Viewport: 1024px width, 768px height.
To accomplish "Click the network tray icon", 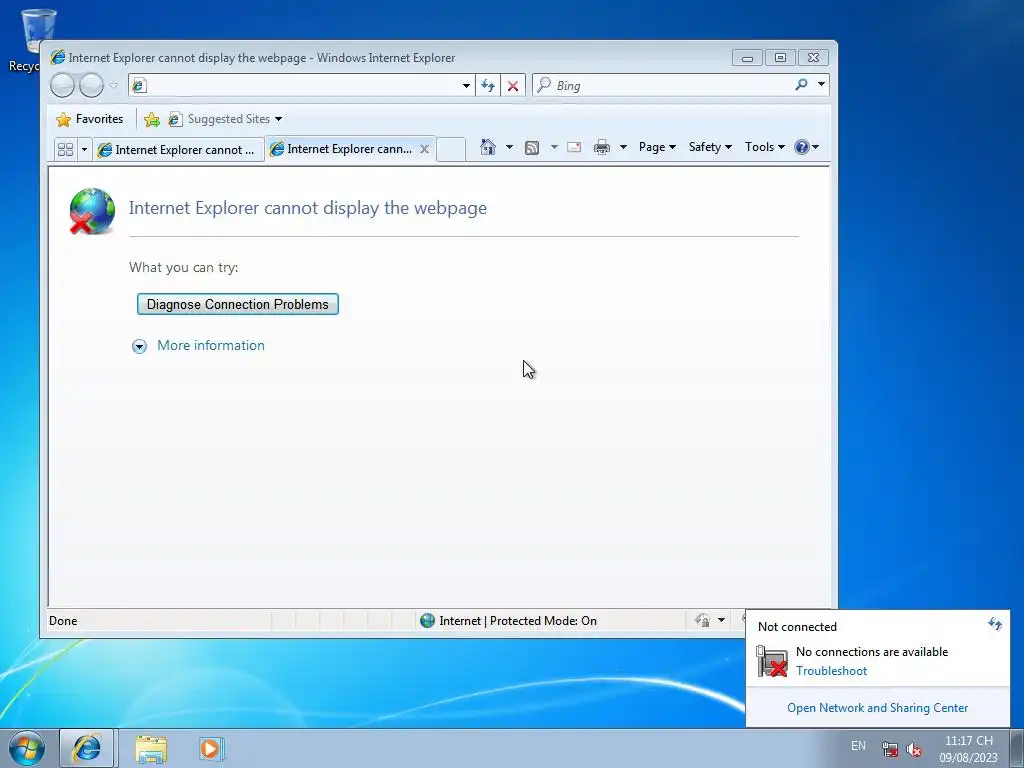I will (889, 749).
